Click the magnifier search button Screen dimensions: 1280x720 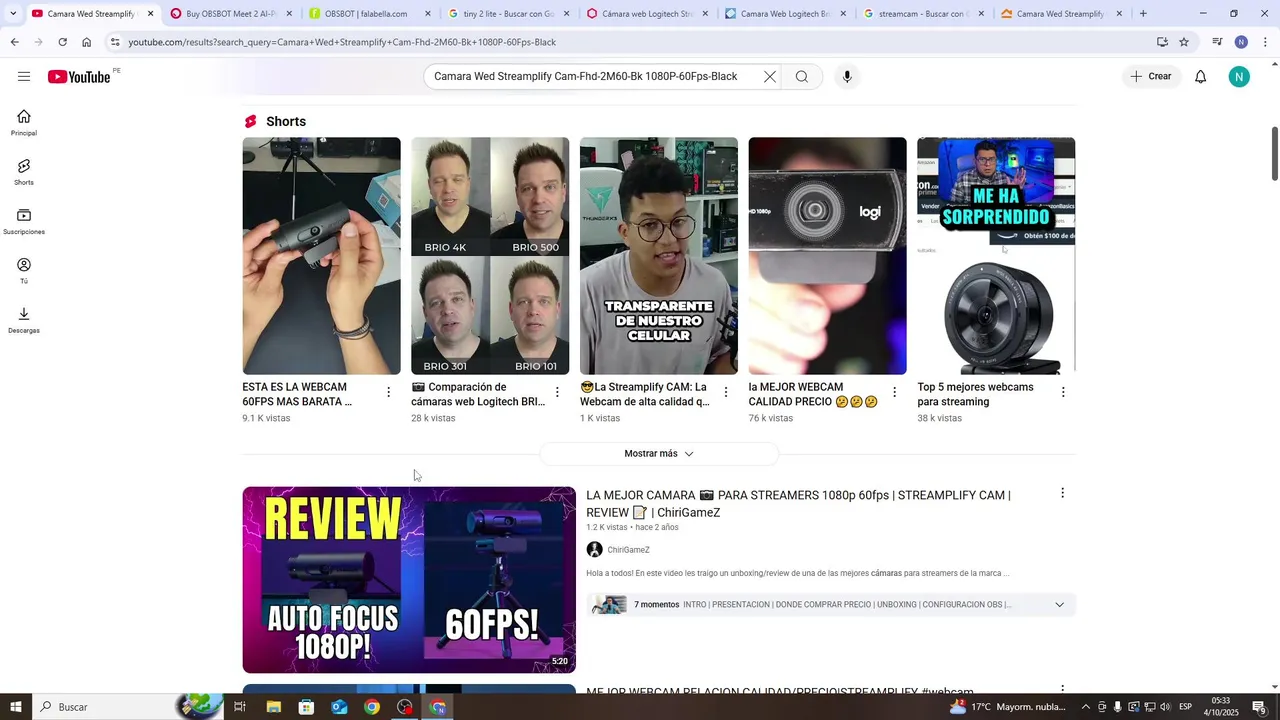[x=802, y=77]
